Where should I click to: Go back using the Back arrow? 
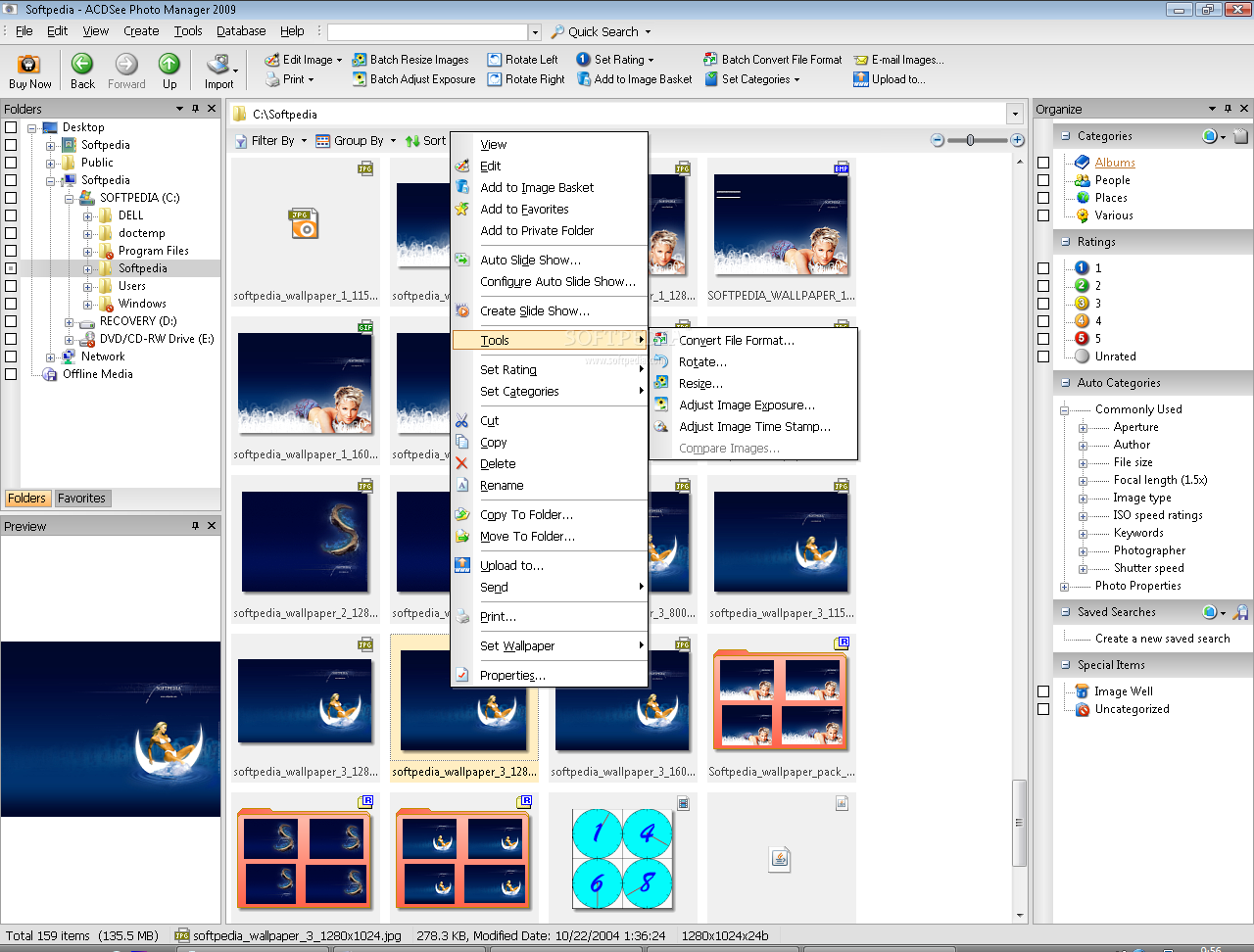pos(82,65)
